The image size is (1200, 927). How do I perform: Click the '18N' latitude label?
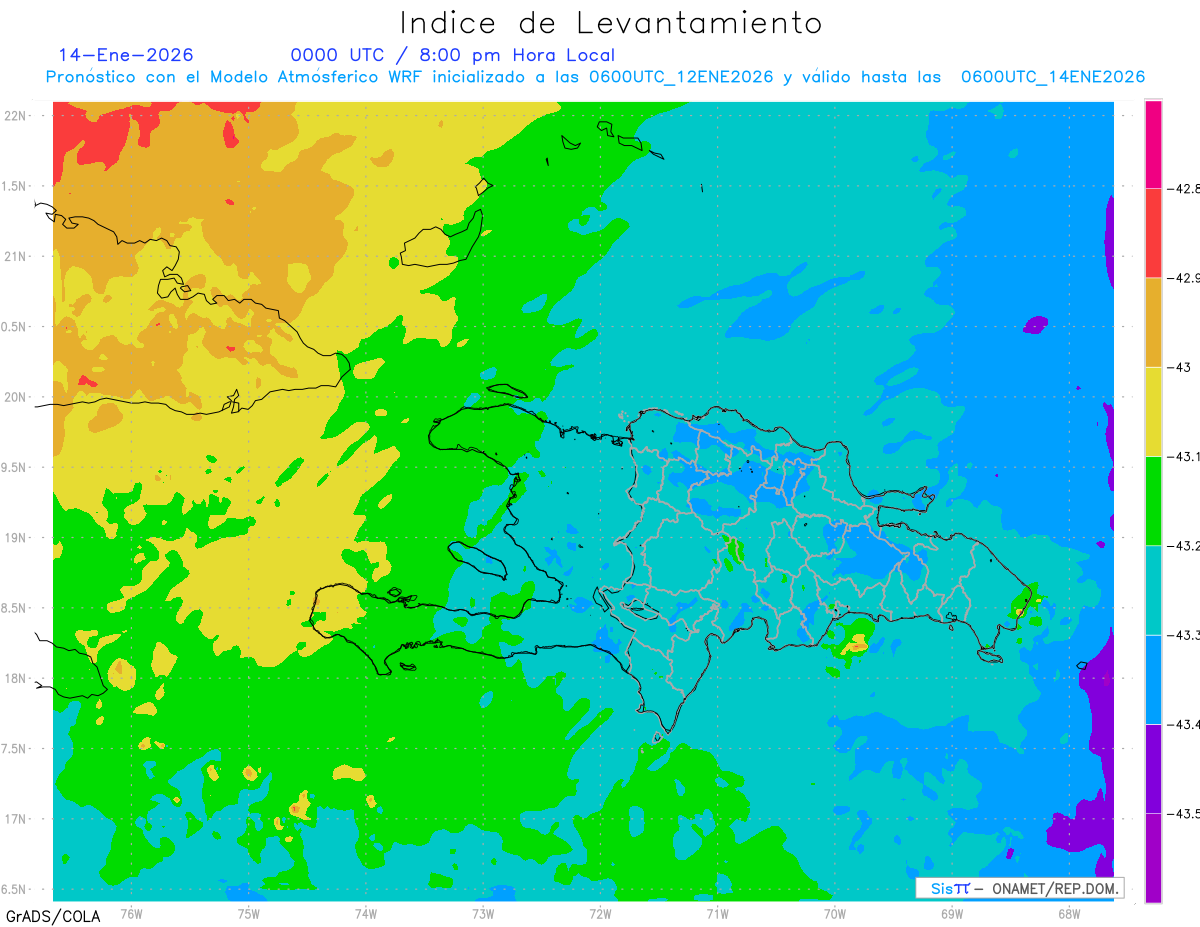(x=16, y=678)
